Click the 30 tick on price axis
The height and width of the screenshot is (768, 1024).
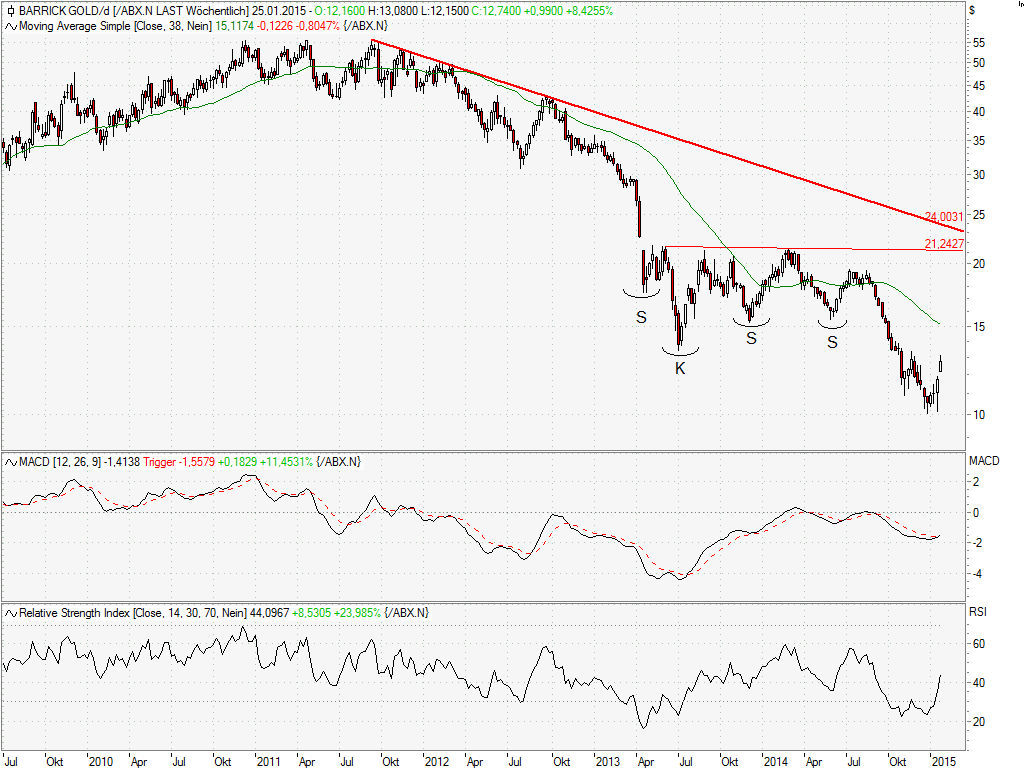coord(979,175)
